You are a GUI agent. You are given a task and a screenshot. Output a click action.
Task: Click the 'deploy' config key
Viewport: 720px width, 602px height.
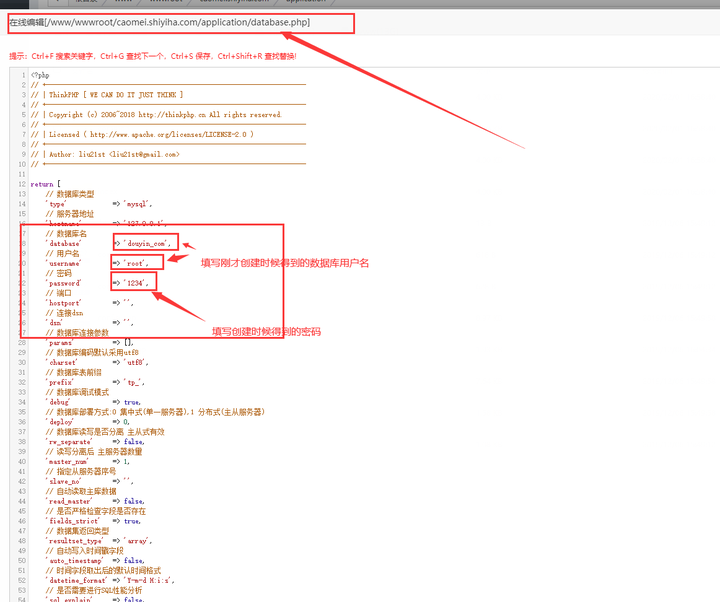coord(60,422)
